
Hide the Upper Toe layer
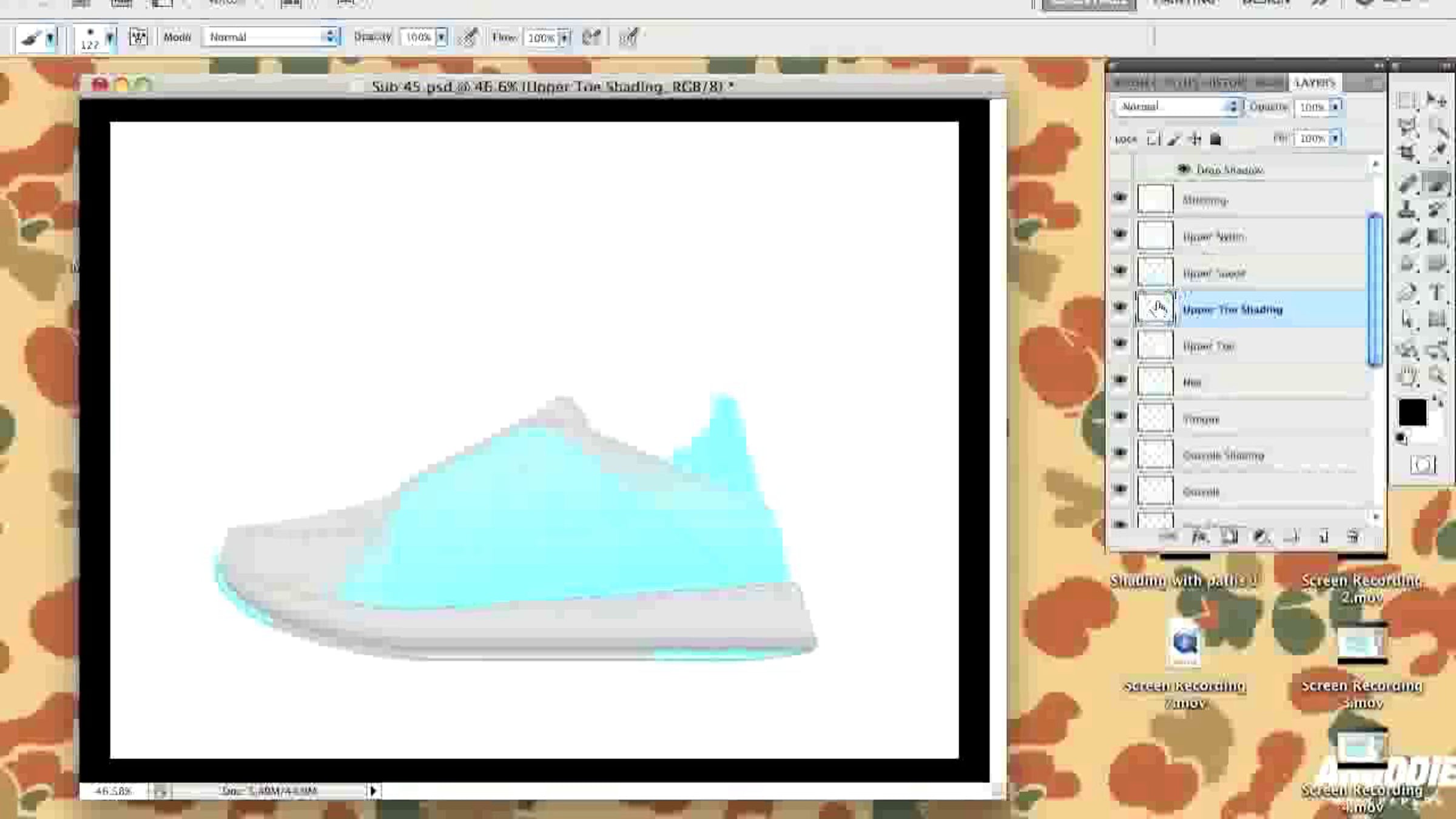(1120, 344)
